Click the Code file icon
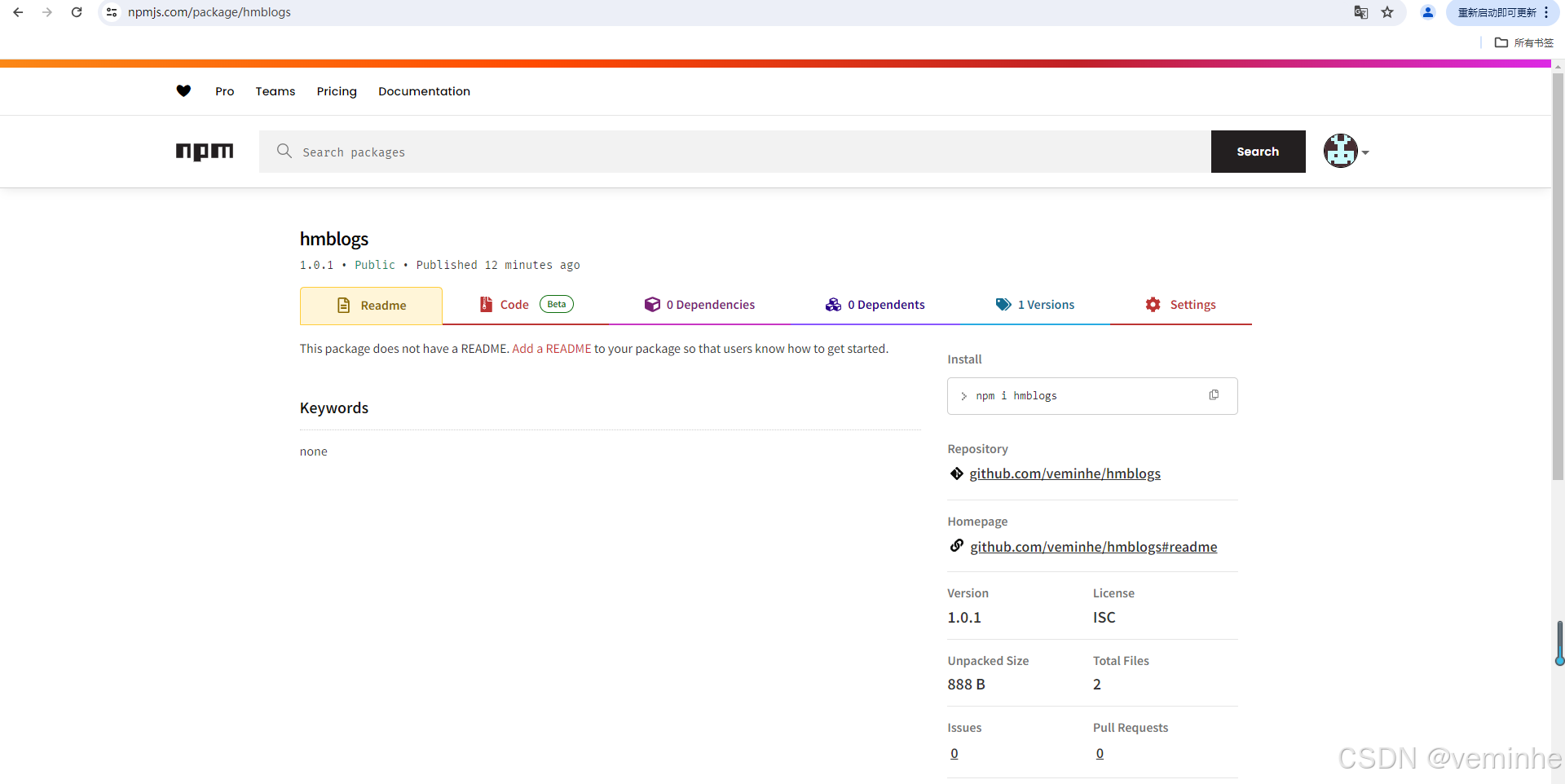 click(x=486, y=305)
